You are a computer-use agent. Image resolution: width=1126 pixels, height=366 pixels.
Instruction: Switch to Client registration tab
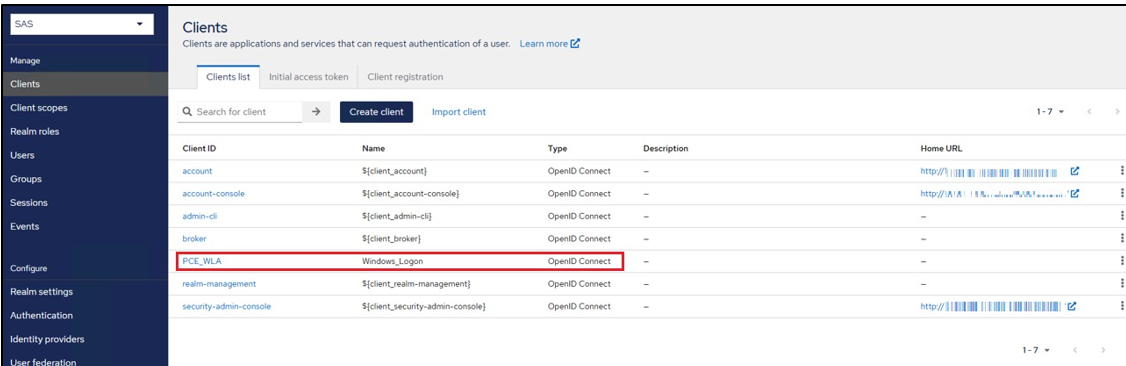point(405,77)
